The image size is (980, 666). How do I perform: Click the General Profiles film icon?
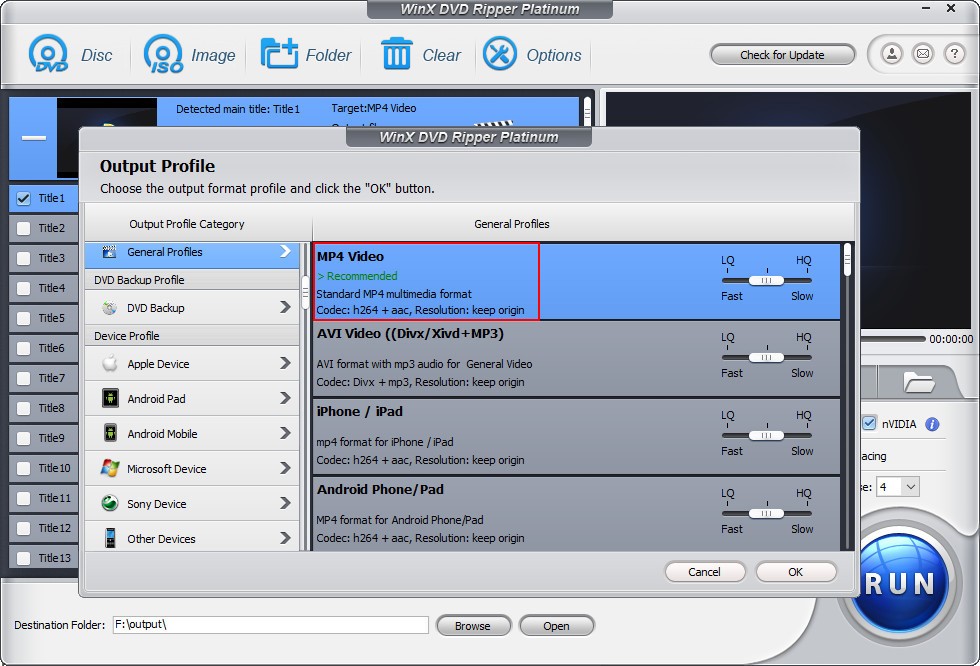coord(109,252)
